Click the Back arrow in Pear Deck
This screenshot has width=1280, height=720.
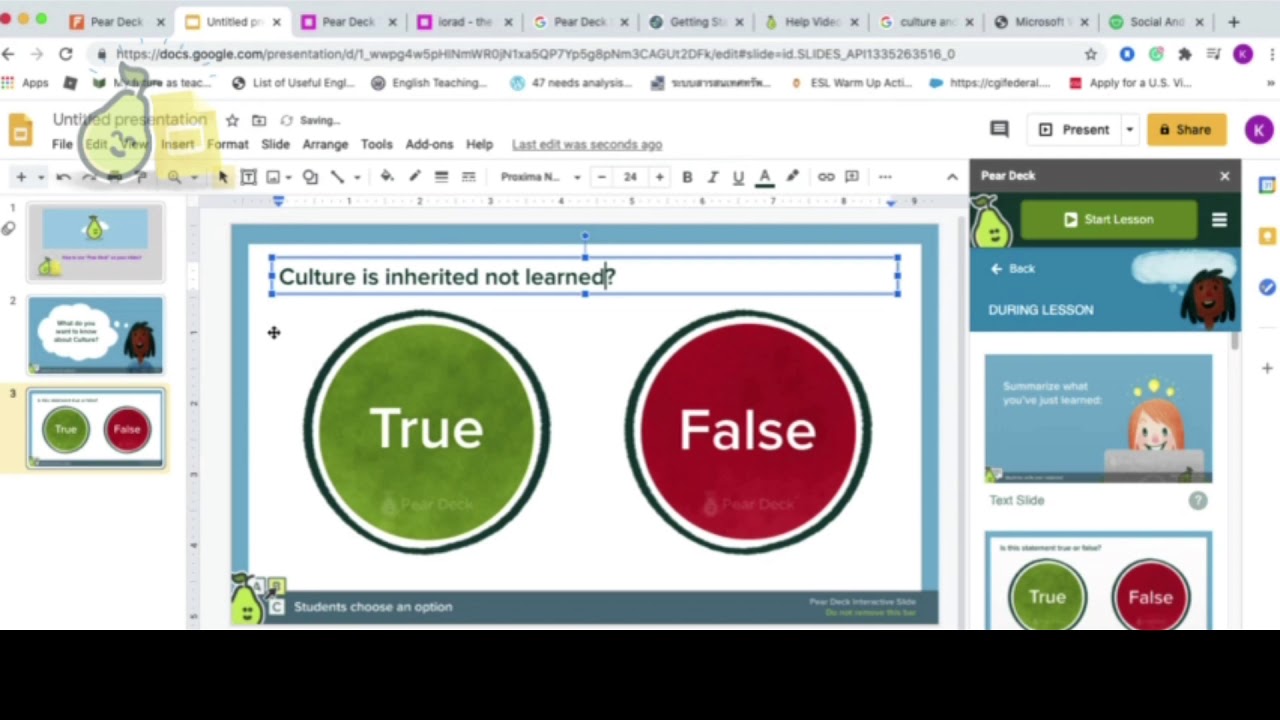[x=1012, y=268]
